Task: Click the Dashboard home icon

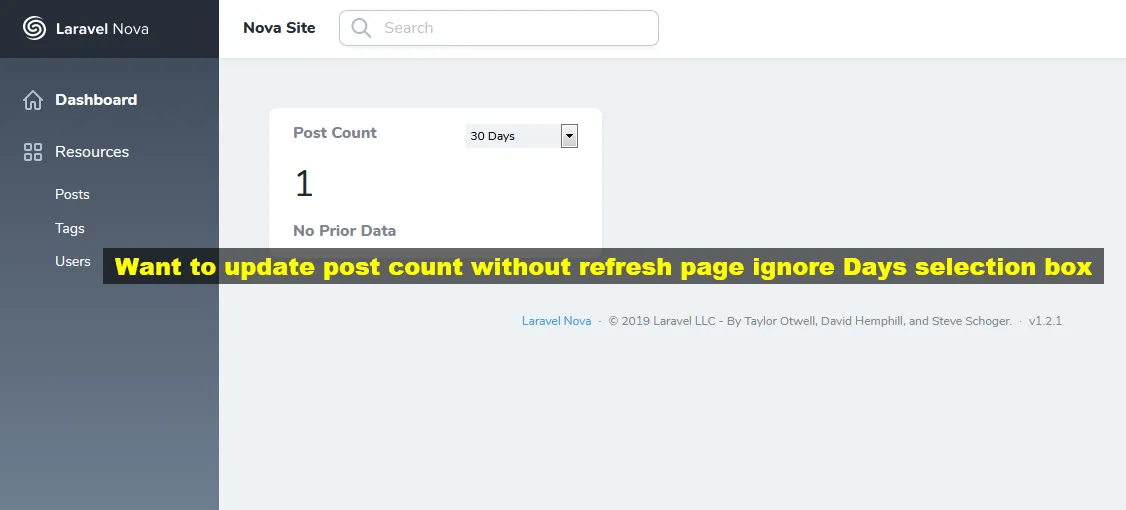Action: [33, 100]
